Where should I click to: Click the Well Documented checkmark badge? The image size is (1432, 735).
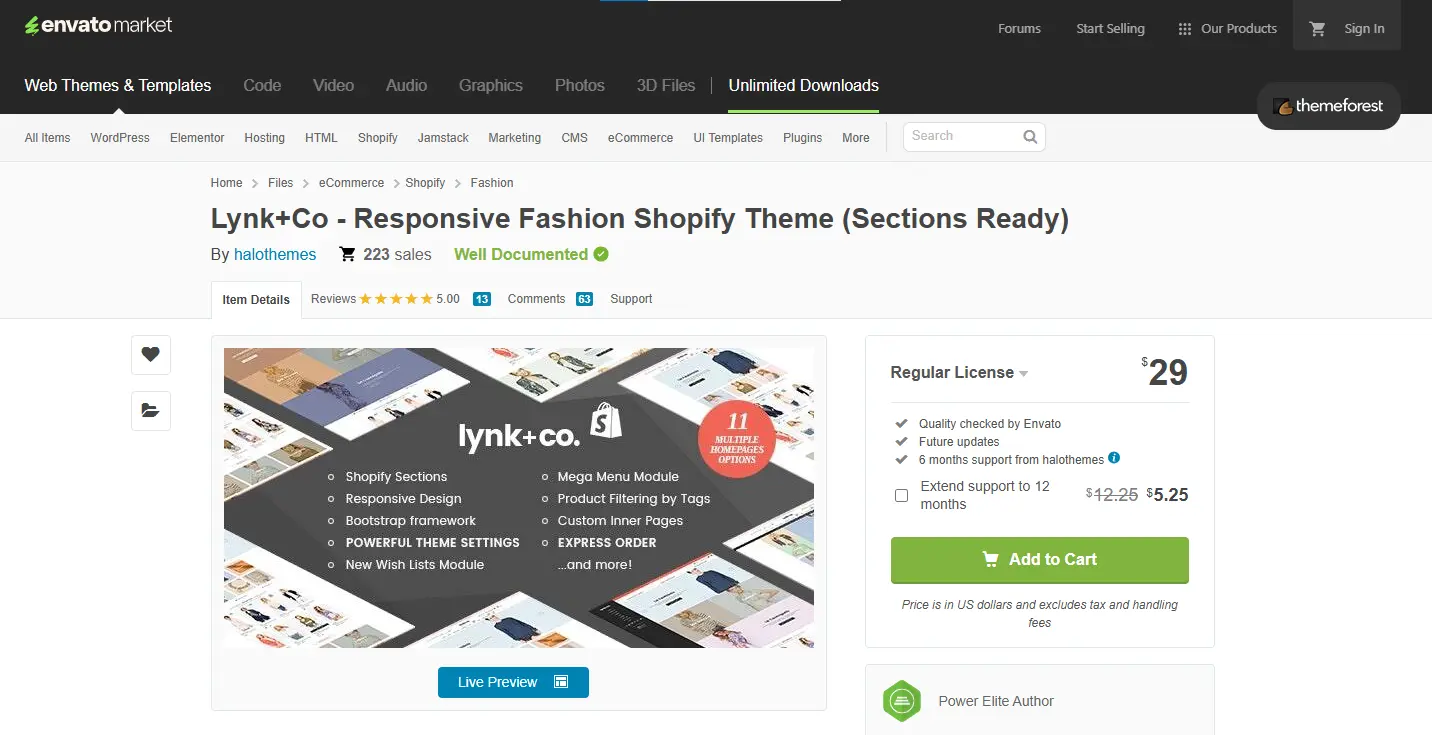point(601,254)
